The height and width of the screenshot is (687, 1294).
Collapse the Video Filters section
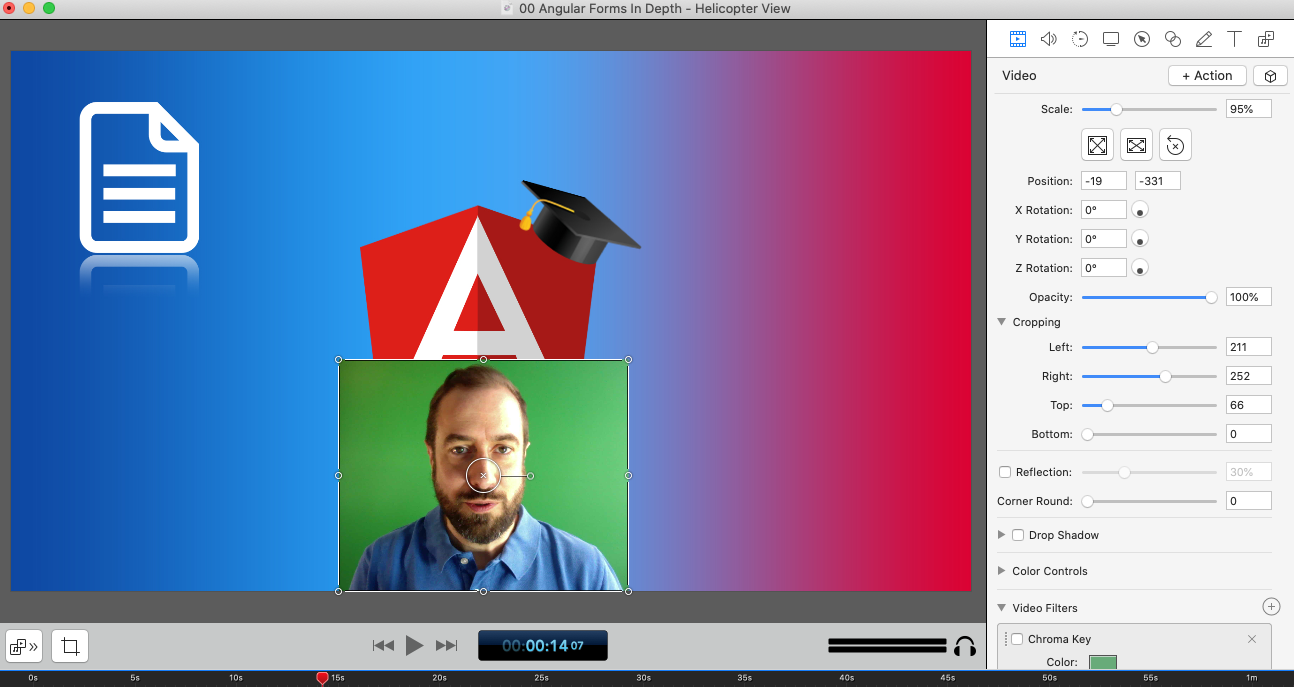(x=1002, y=607)
